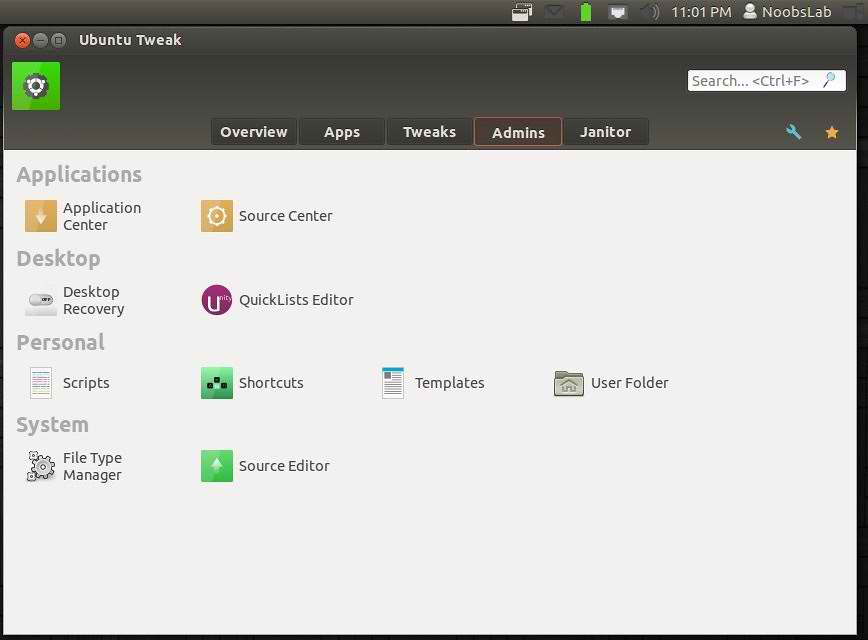Image resolution: width=868 pixels, height=640 pixels.
Task: Open the Source Center icon
Action: 216,216
